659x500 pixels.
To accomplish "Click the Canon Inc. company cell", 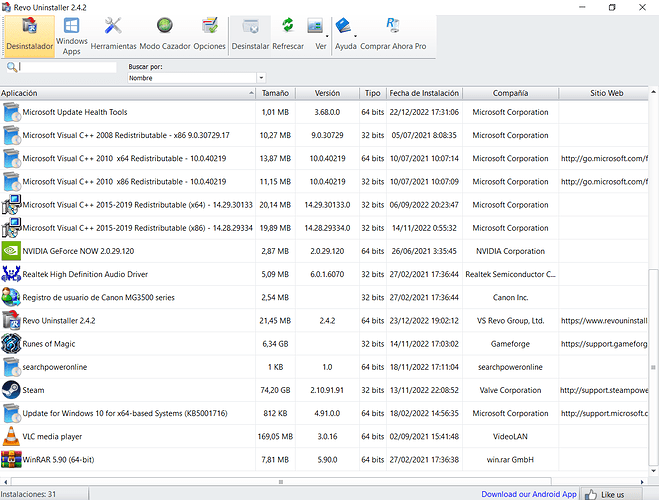I will coord(510,297).
